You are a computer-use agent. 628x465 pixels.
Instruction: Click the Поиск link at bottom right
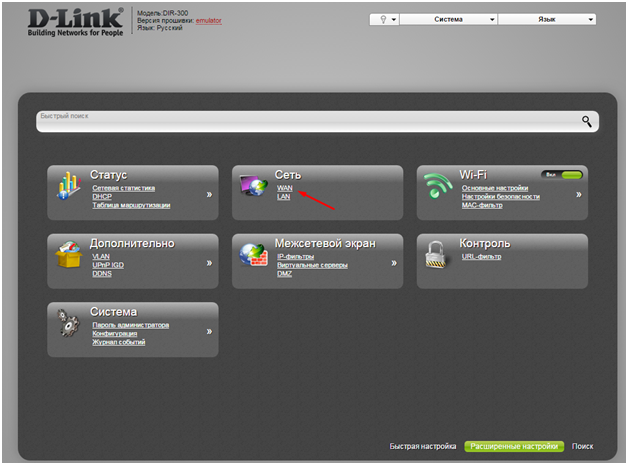click(583, 446)
